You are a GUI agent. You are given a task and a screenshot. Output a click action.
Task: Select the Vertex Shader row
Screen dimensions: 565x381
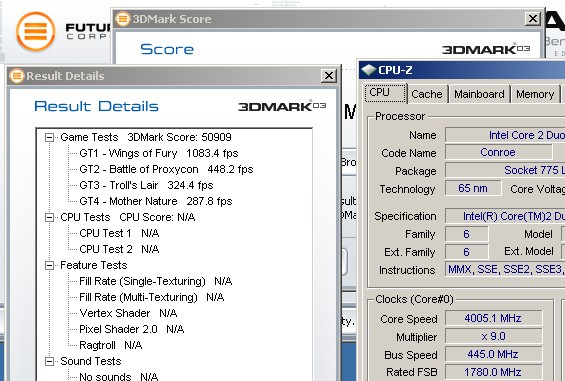[128, 313]
